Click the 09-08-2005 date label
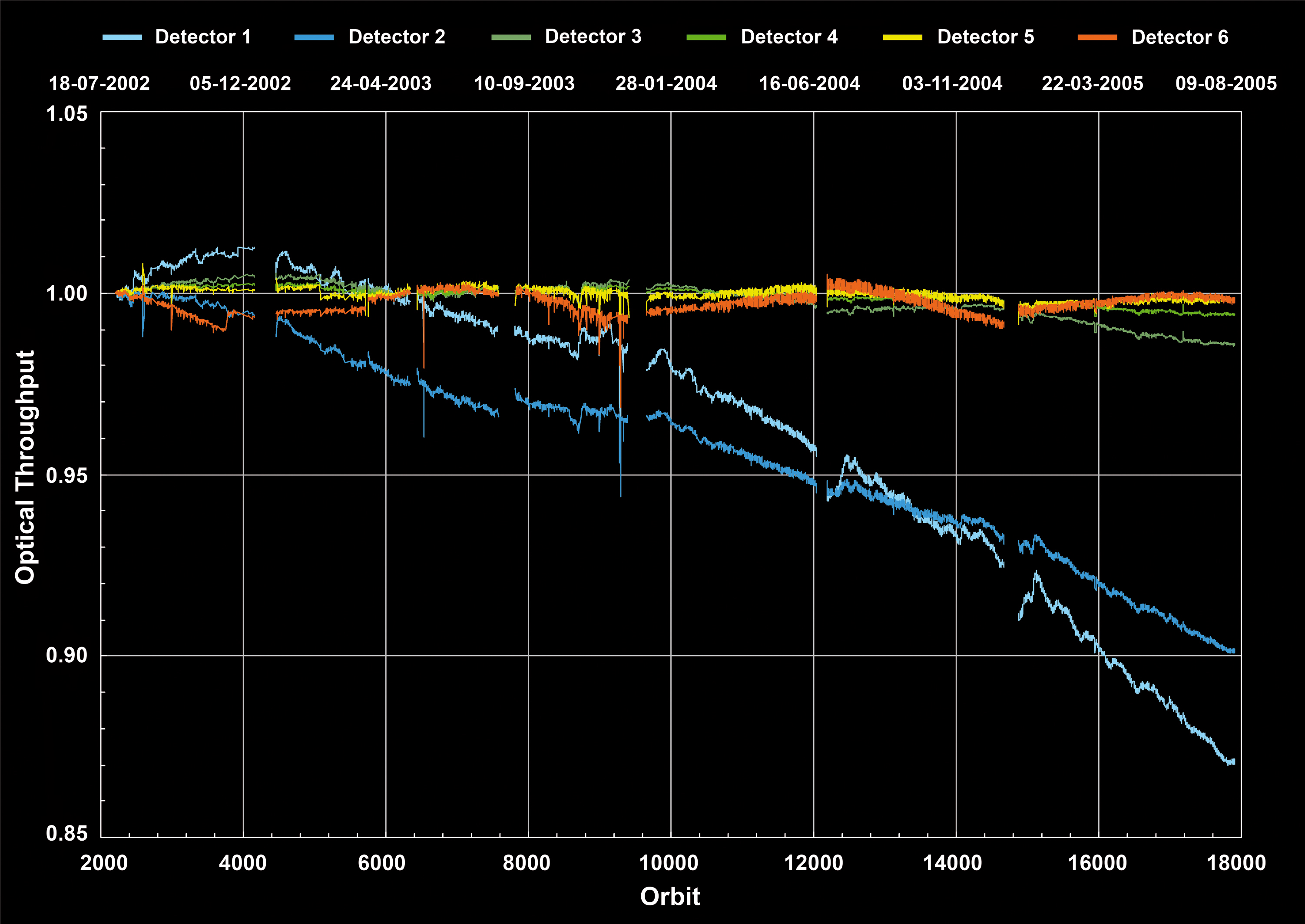The height and width of the screenshot is (924, 1305). click(1226, 84)
